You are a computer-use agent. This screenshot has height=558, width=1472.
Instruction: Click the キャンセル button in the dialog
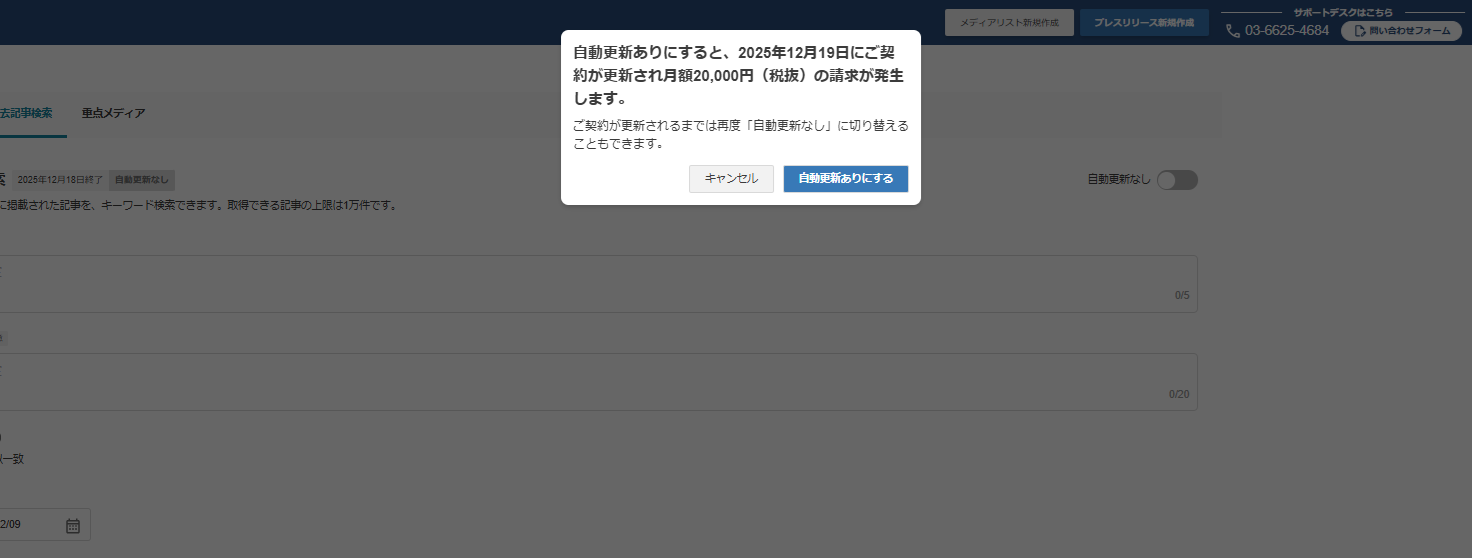tap(731, 179)
